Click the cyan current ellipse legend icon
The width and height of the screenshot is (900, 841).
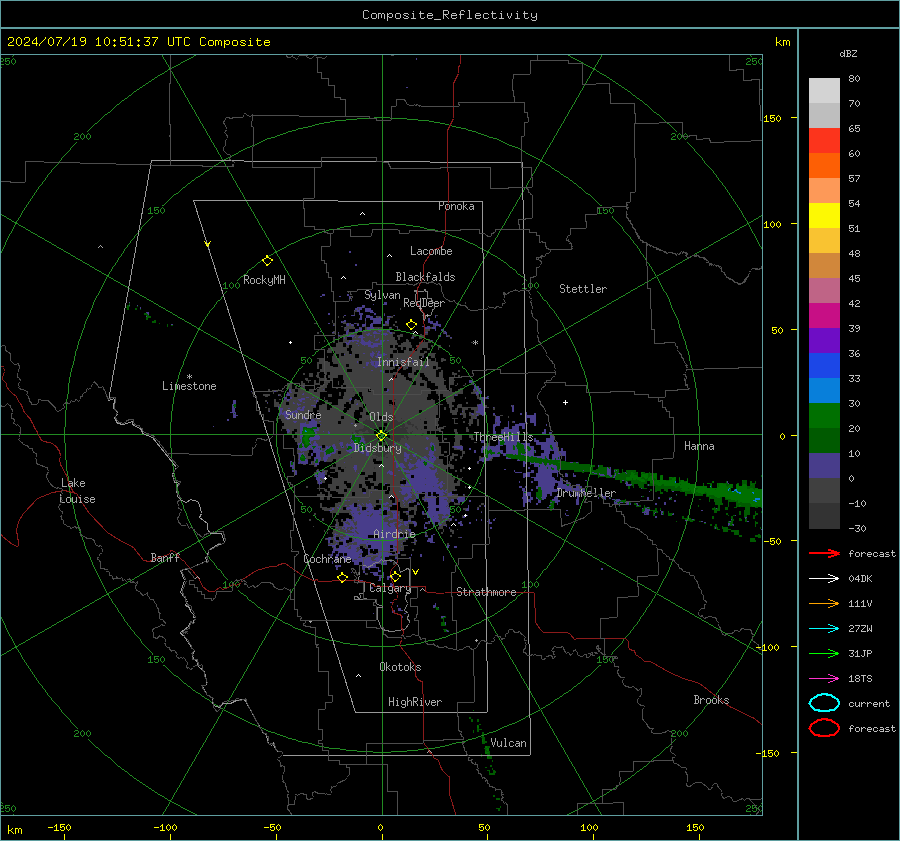824,703
